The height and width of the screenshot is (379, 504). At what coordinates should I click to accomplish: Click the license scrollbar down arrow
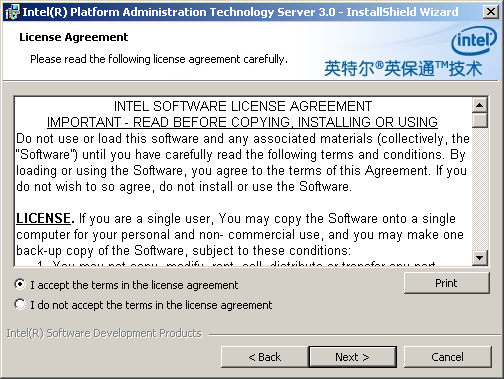pos(480,257)
